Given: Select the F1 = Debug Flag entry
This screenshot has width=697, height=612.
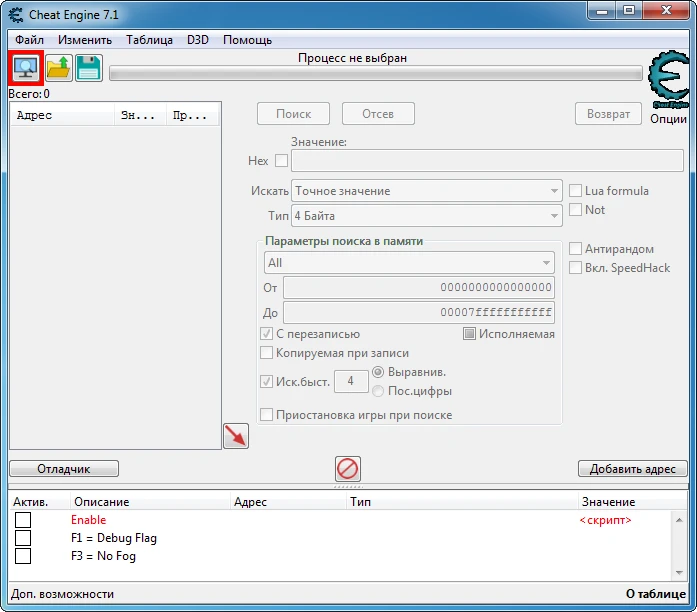Looking at the screenshot, I should pyautogui.click(x=114, y=538).
